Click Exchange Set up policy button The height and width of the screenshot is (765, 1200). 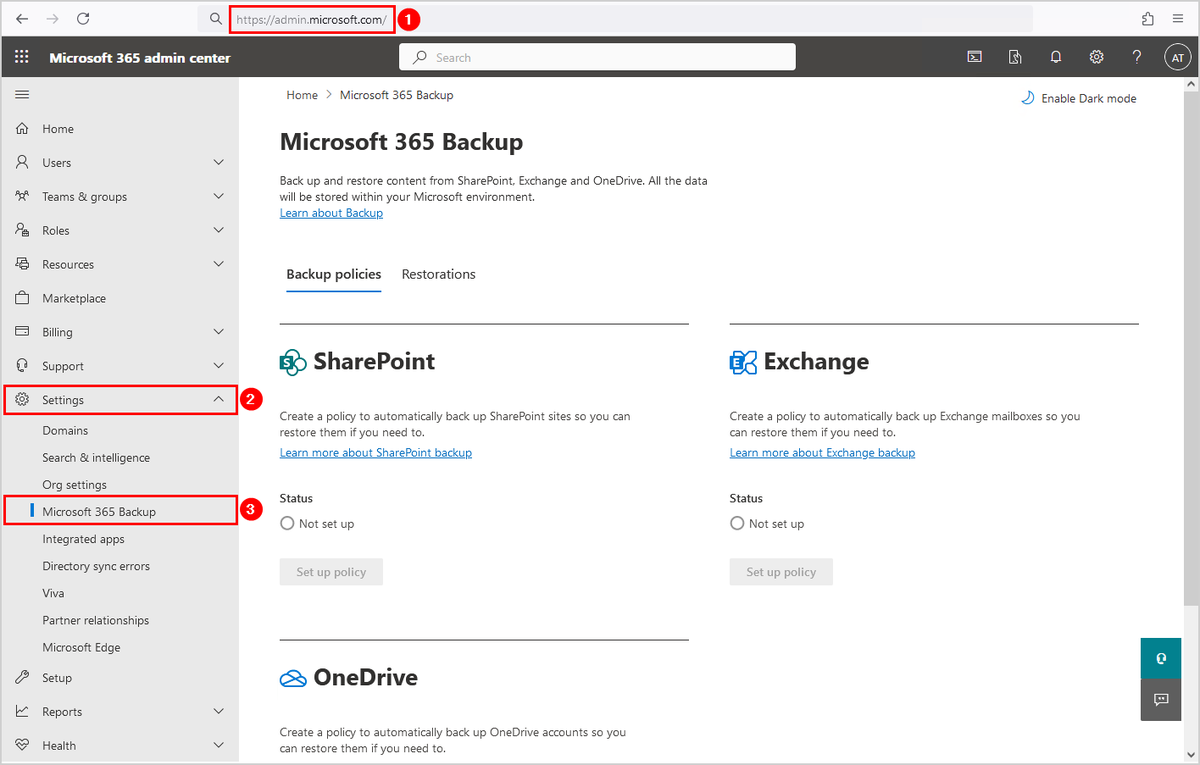tap(781, 572)
